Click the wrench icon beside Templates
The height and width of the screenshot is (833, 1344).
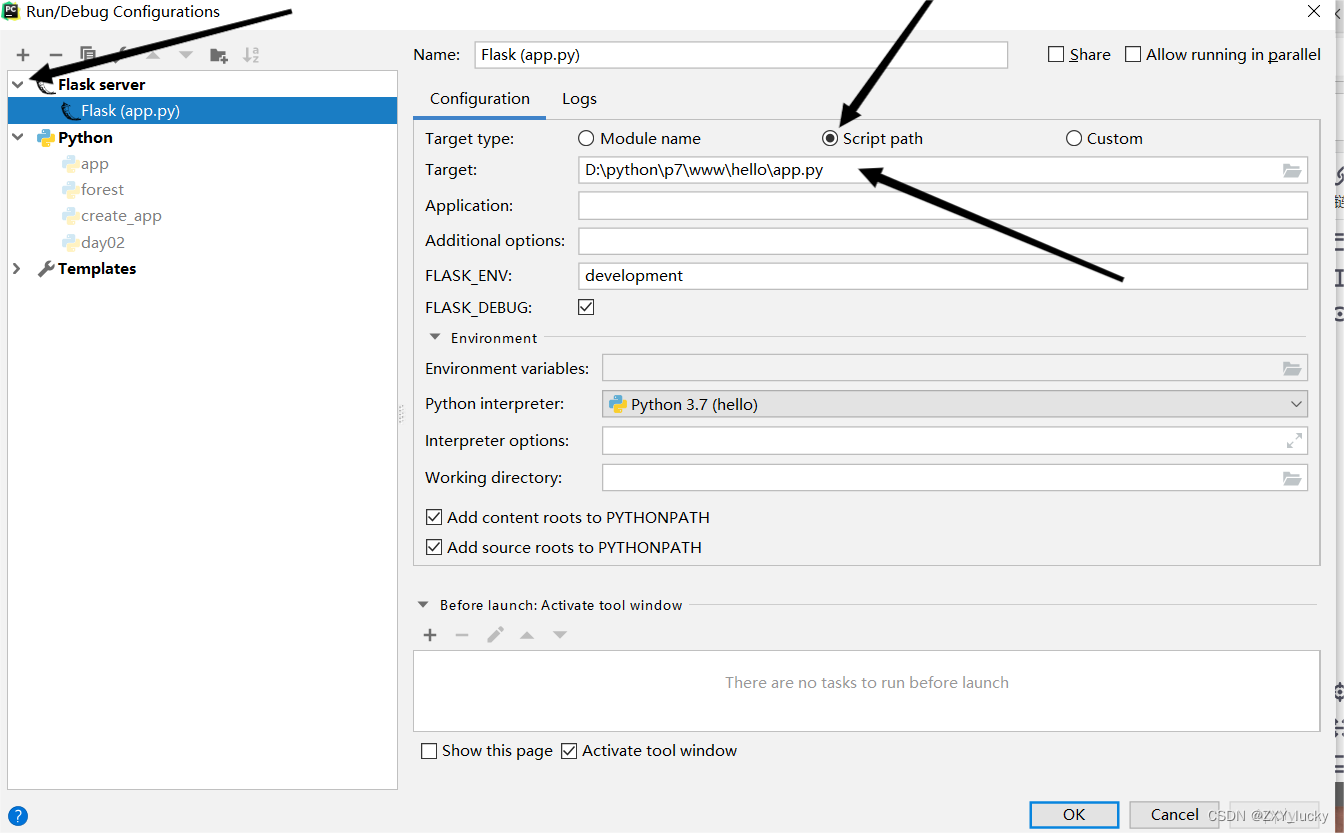click(x=46, y=269)
